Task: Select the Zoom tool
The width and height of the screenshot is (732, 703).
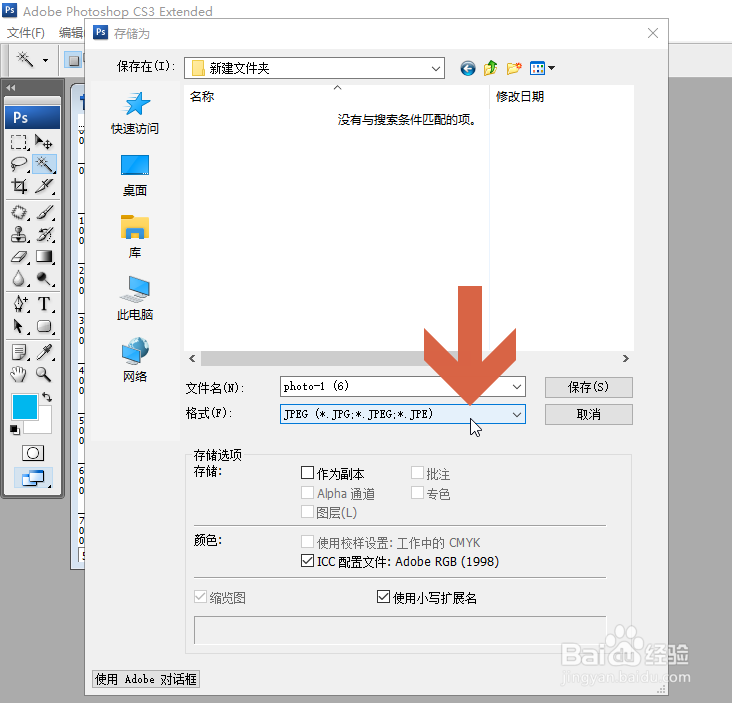Action: (x=44, y=374)
